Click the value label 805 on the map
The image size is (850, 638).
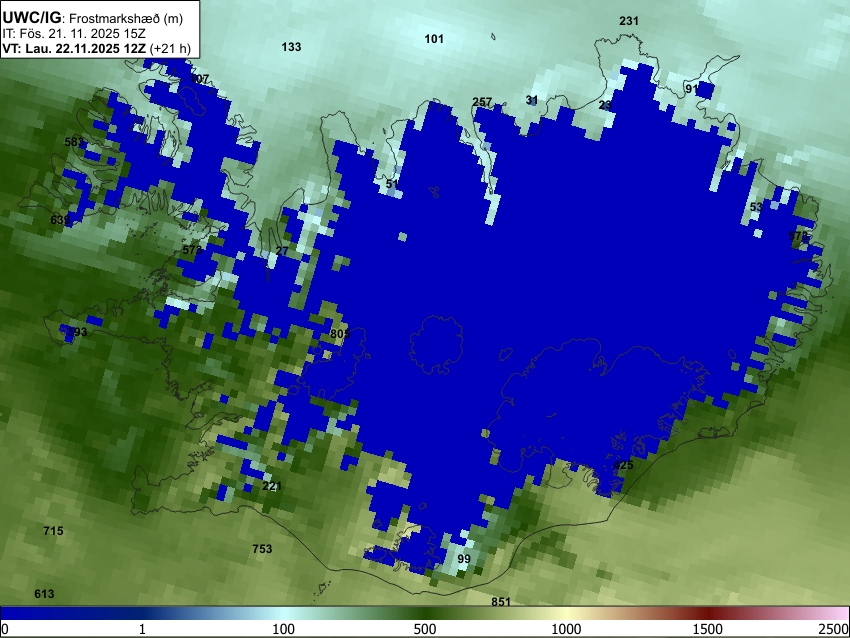pos(340,334)
